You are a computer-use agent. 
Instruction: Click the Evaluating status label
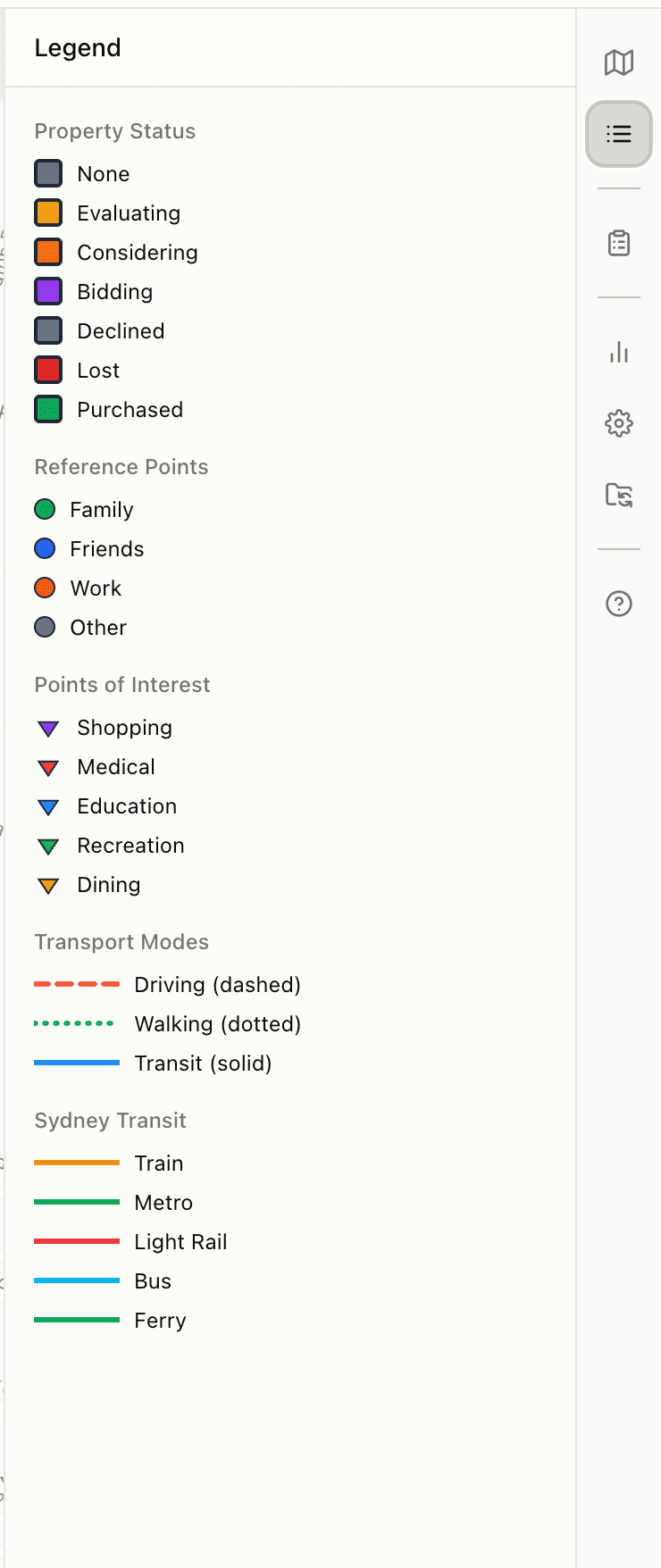pos(129,213)
